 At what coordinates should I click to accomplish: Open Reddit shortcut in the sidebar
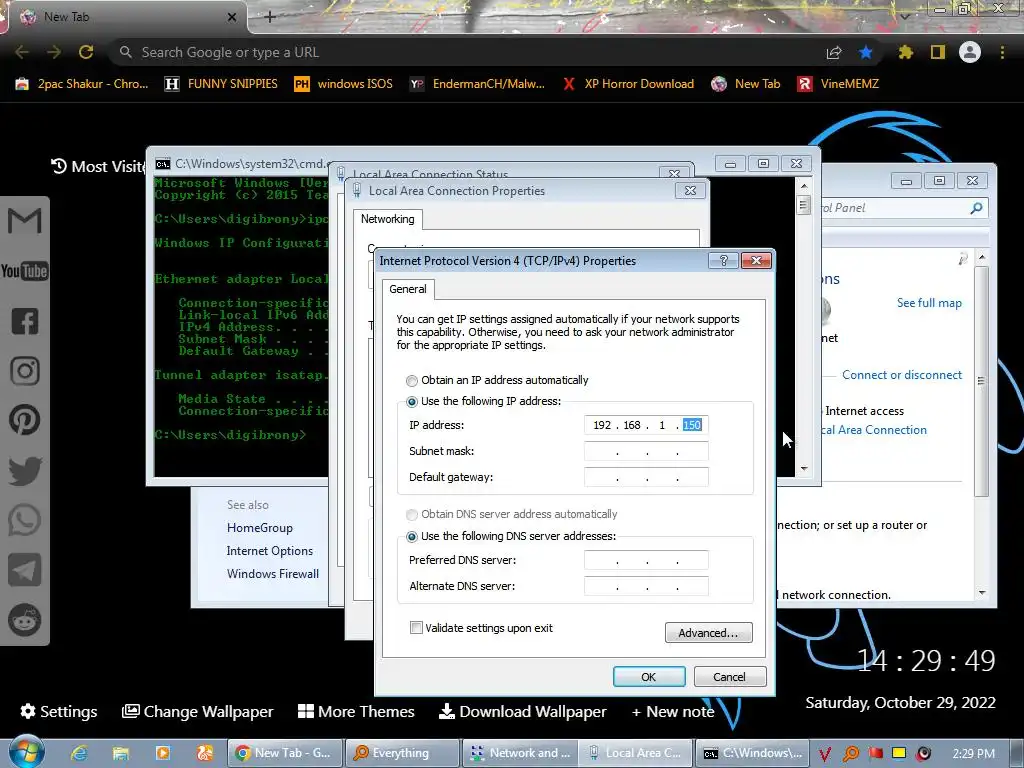coord(25,620)
